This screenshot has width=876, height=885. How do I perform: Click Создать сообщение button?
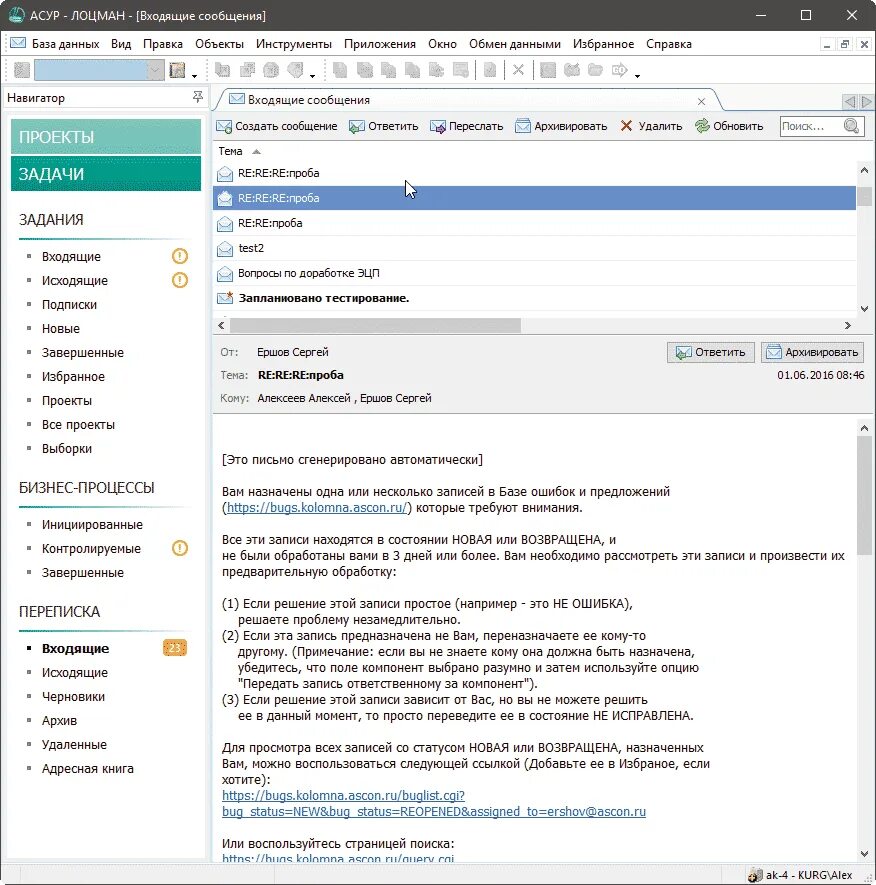click(x=277, y=126)
